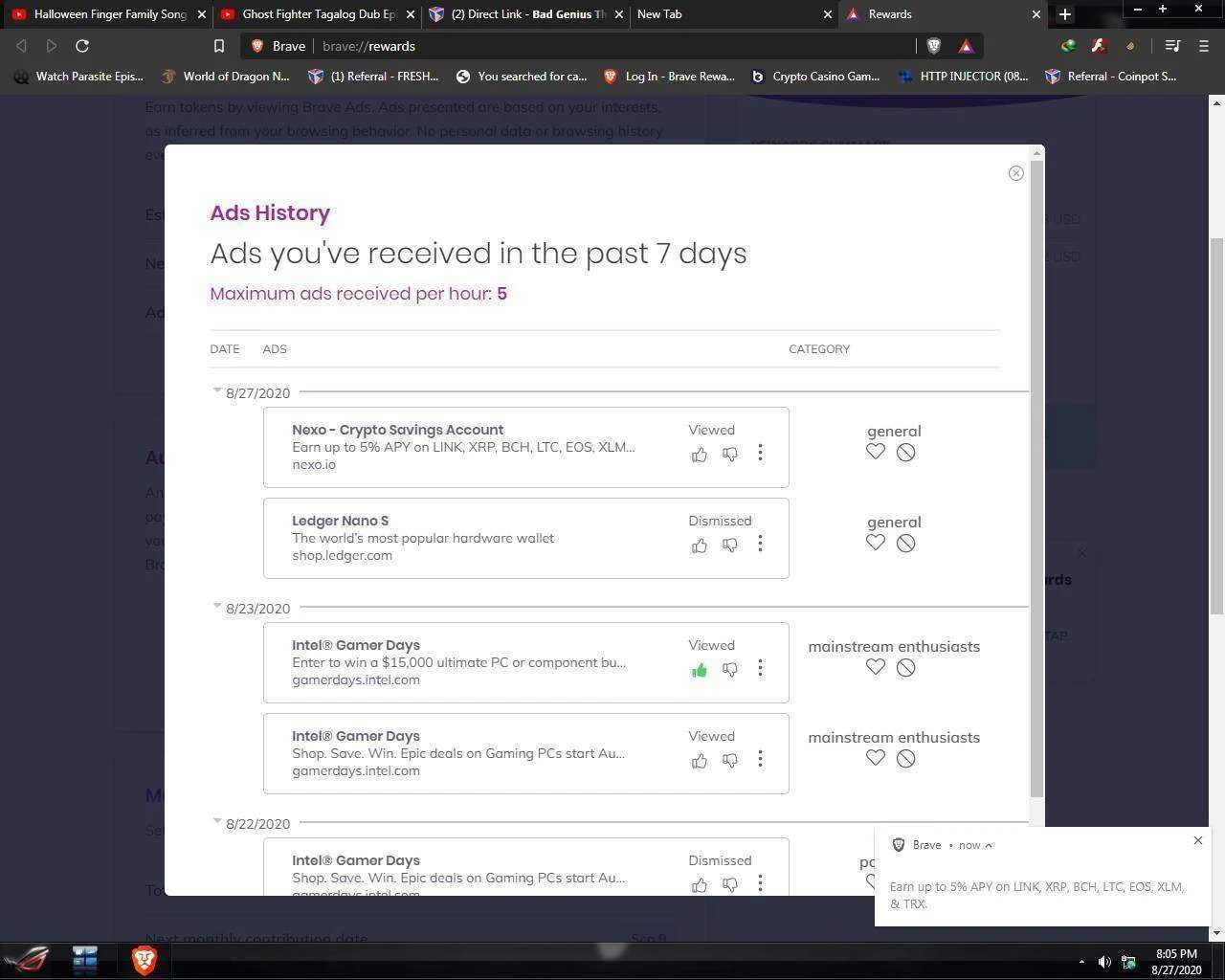The width and height of the screenshot is (1225, 980).
Task: Thumbs down the 8/22 Intel Gamer Days ad
Action: coord(730,884)
